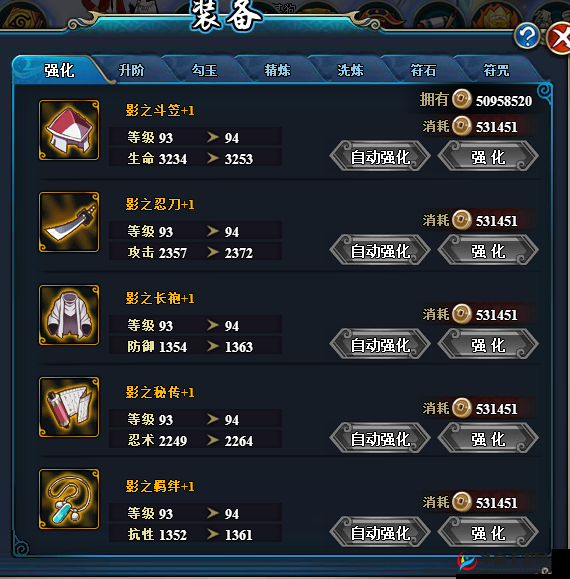
Task: Switch to the 升阶 tab
Action: pos(132,70)
